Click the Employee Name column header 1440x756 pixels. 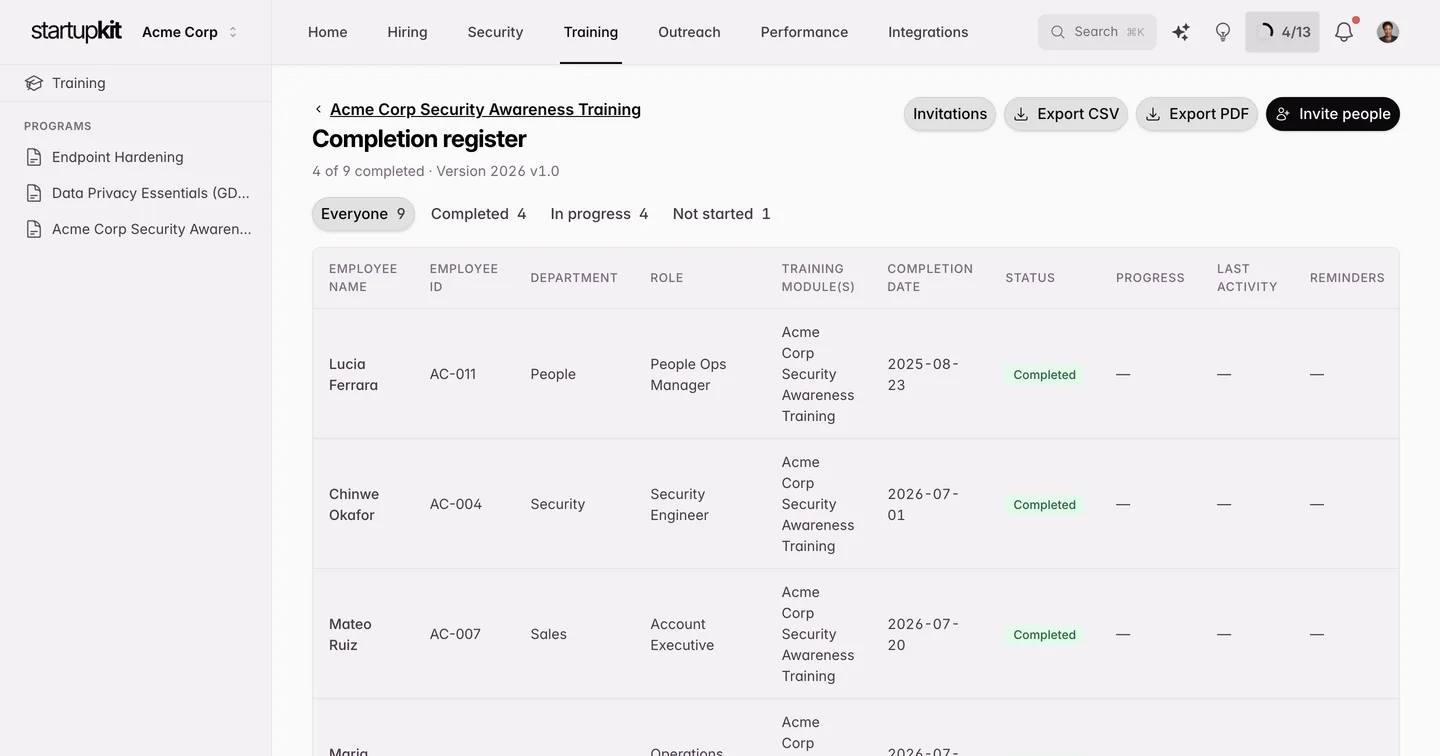(x=363, y=278)
